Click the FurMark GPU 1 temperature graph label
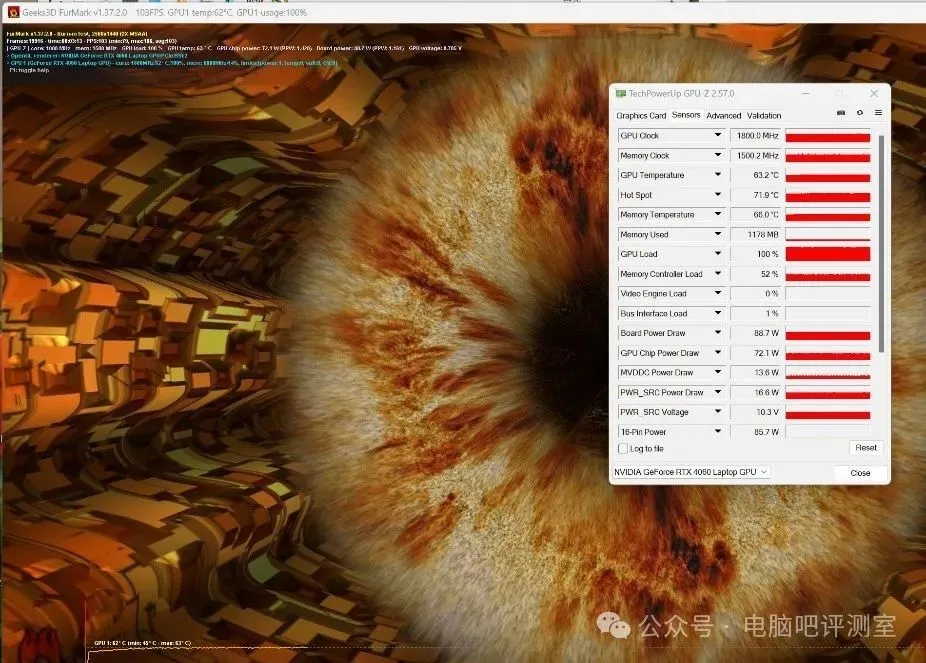 click(x=143, y=643)
